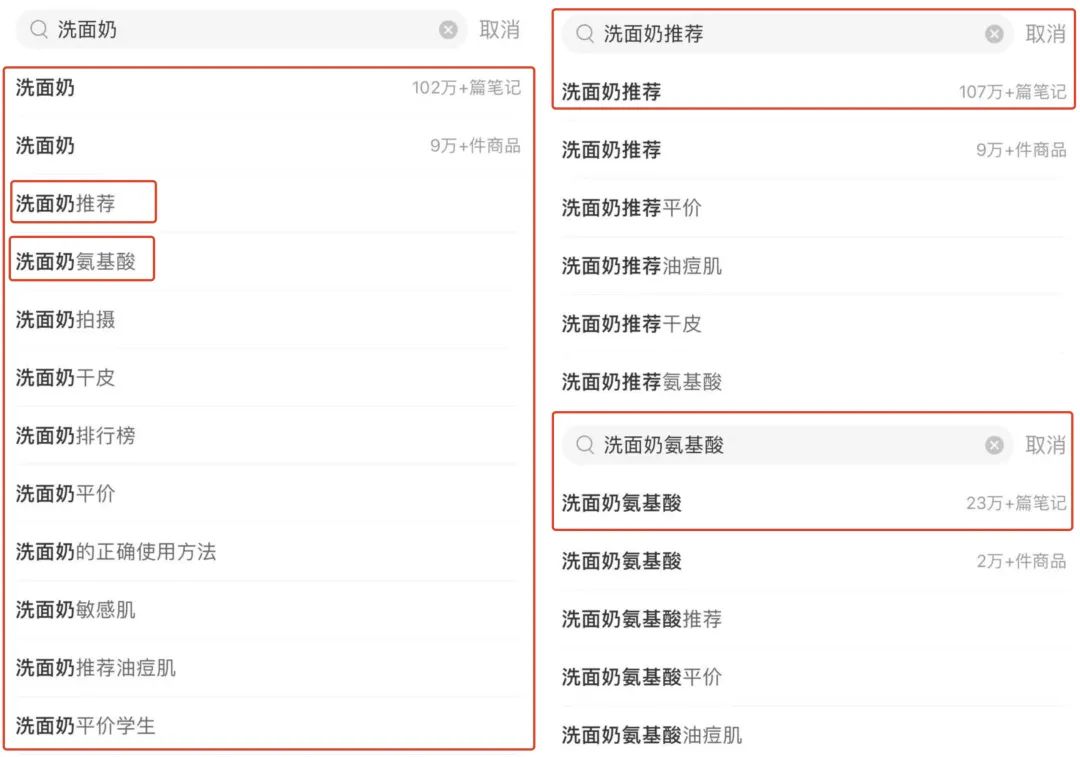1080x757 pixels.
Task: Open the 洗面奶氨基酸 suggestion in the left list
Action: pos(82,259)
